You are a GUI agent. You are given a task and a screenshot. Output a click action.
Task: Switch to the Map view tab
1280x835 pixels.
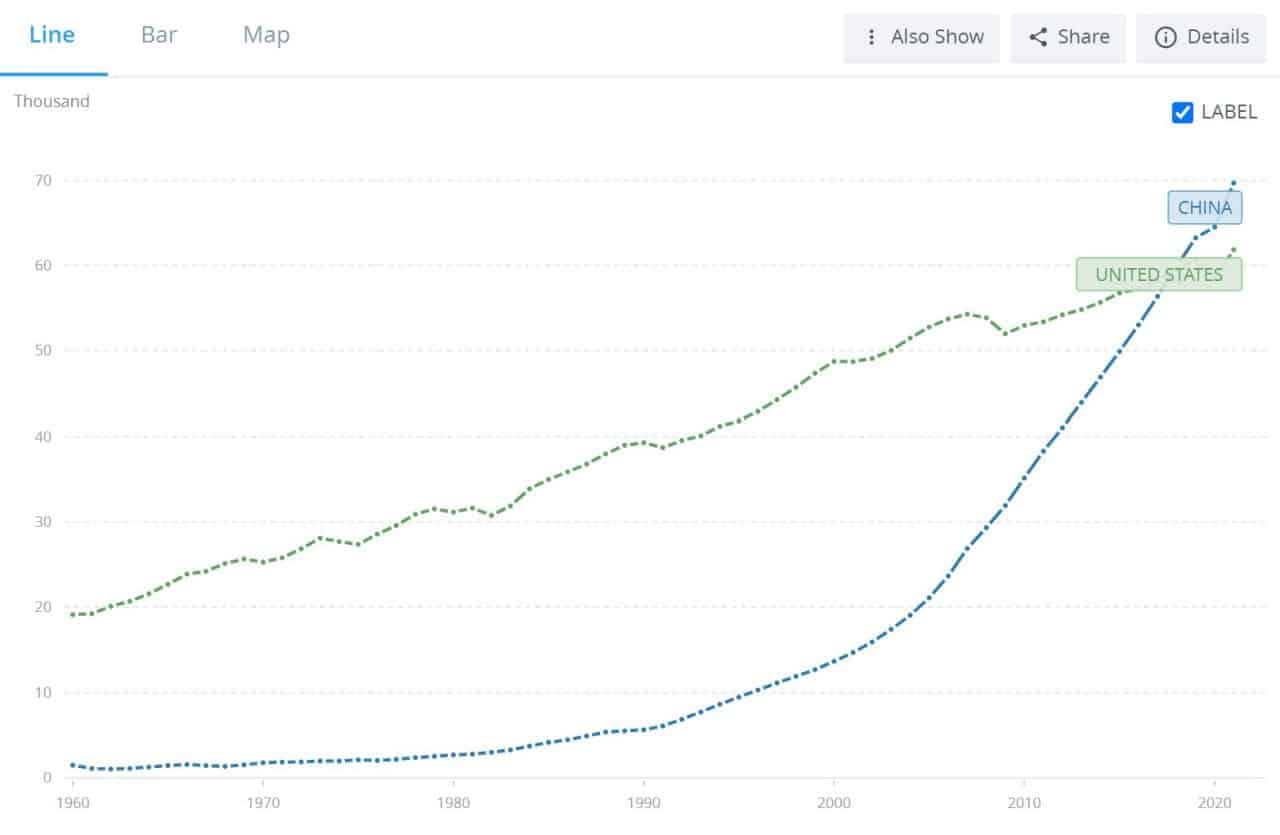(x=266, y=35)
